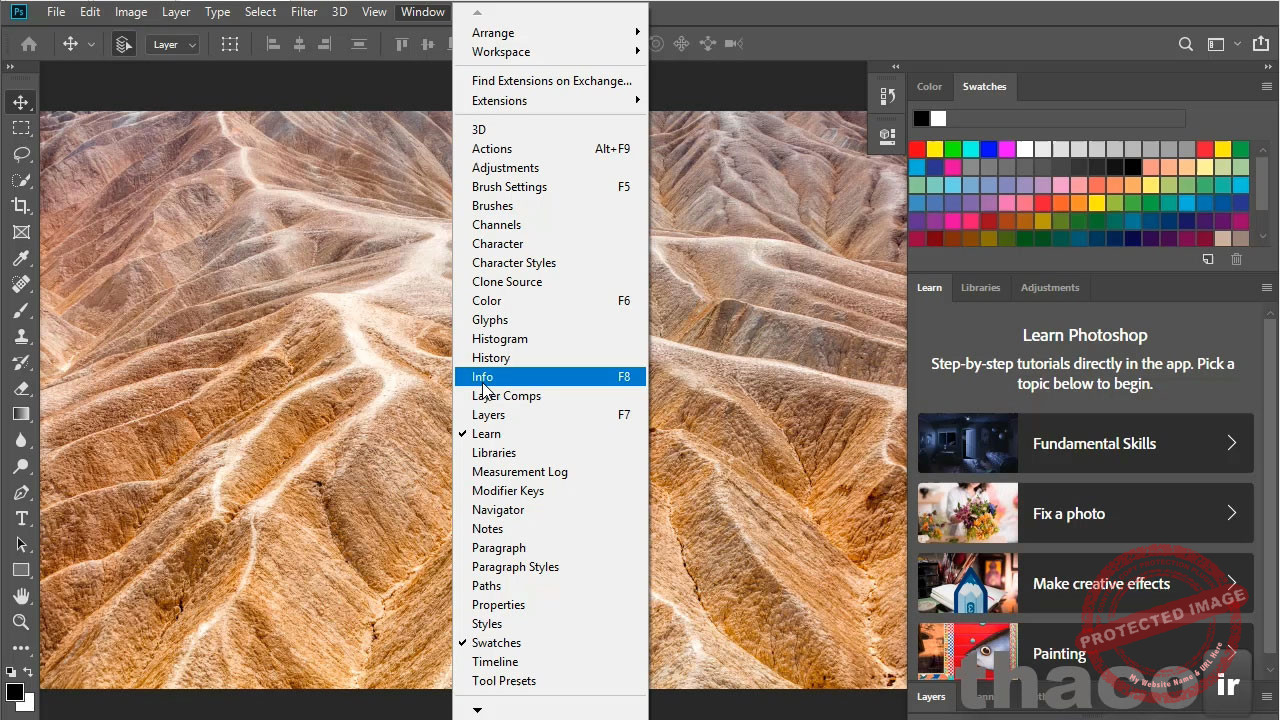Open Photoshop Home screen icon

pos(28,44)
